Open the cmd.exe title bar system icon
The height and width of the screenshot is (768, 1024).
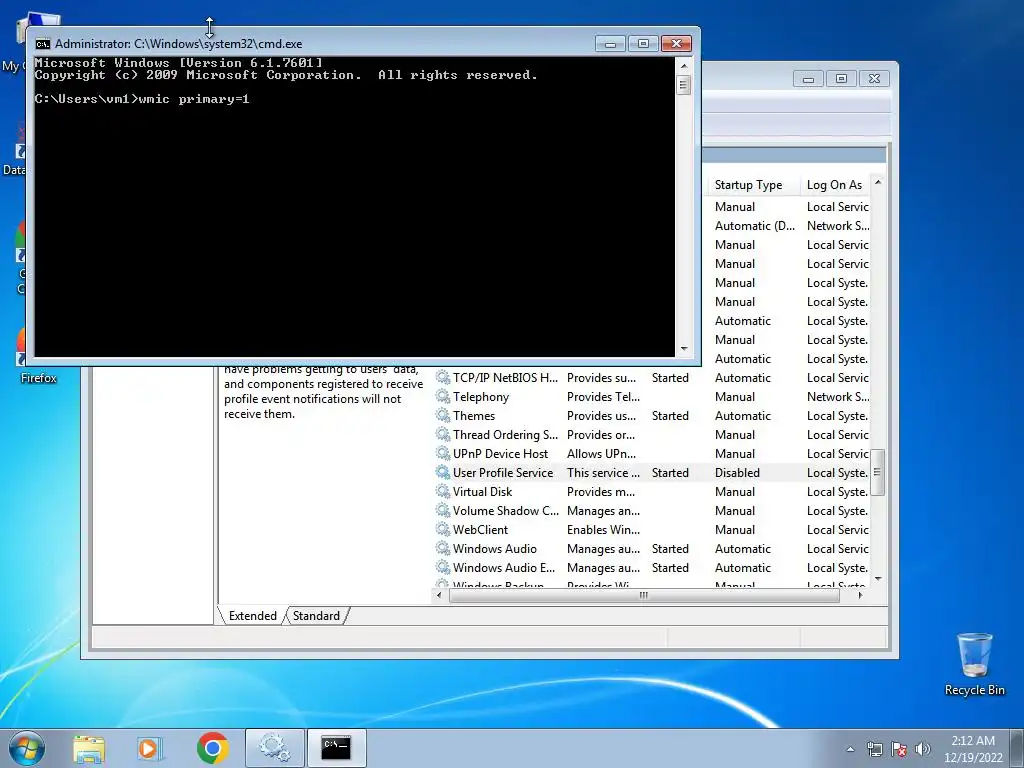[43, 44]
